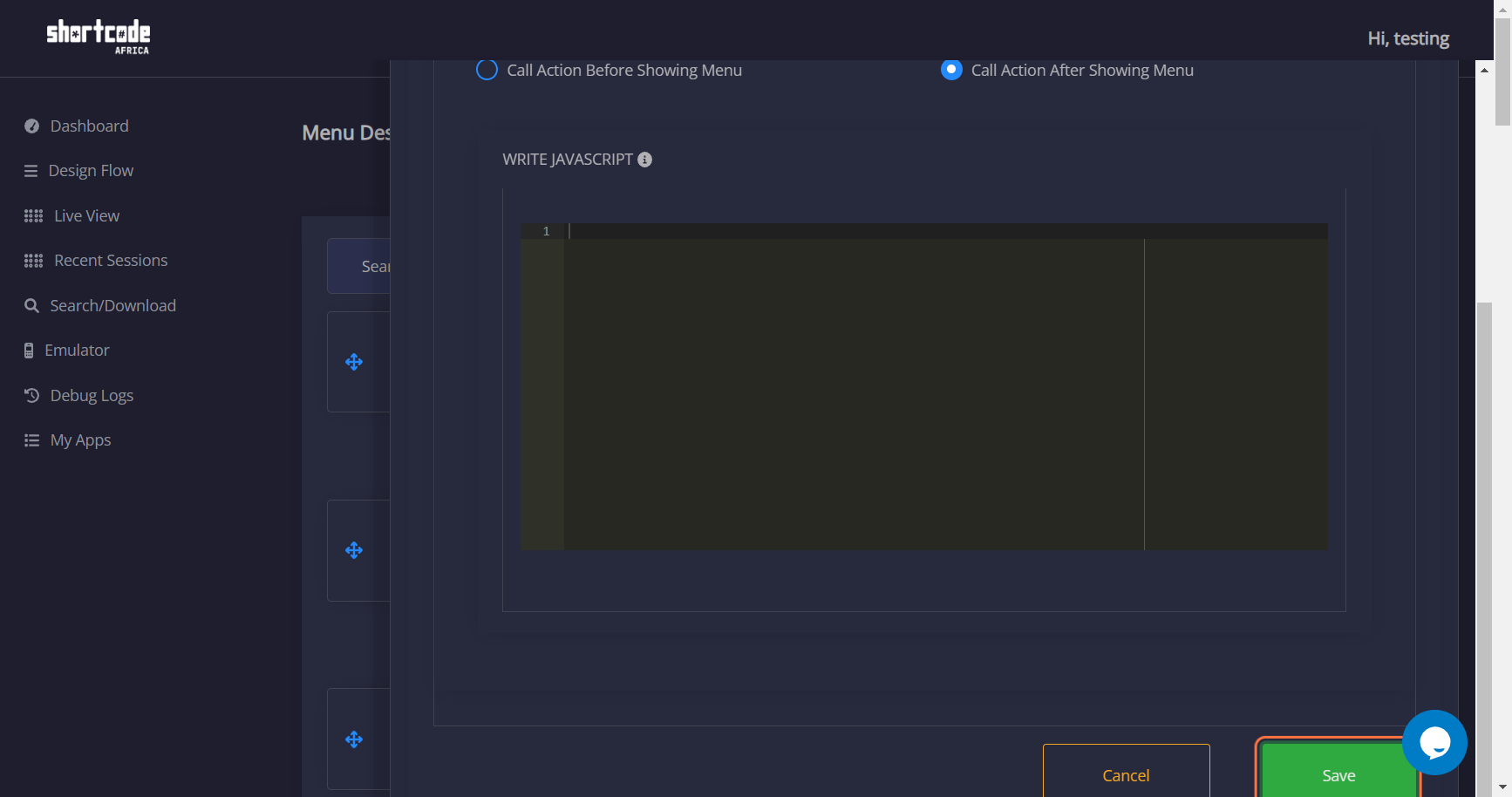Viewport: 1512px width, 797px height.
Task: Save the JavaScript action
Action: [1338, 771]
